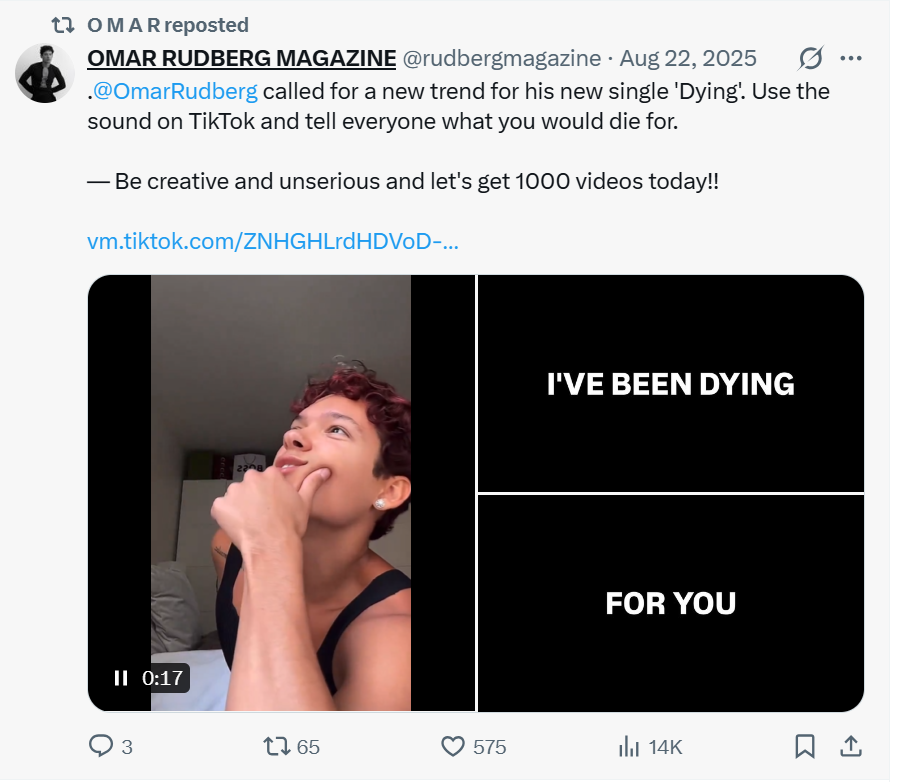Open OMAR RUDBERG MAGAZINE profile avatar
This screenshot has height=782, width=897.
(45, 74)
